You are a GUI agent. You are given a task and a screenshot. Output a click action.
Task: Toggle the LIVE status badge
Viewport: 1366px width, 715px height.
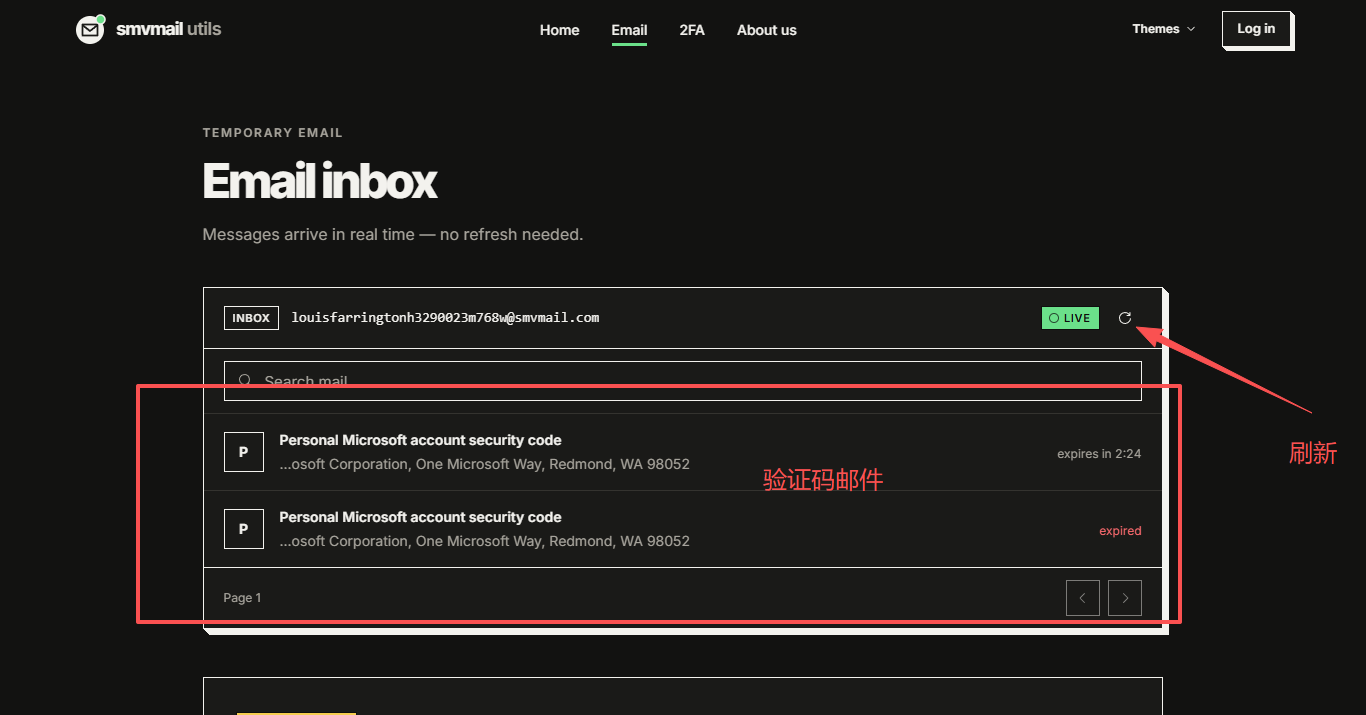click(x=1070, y=318)
